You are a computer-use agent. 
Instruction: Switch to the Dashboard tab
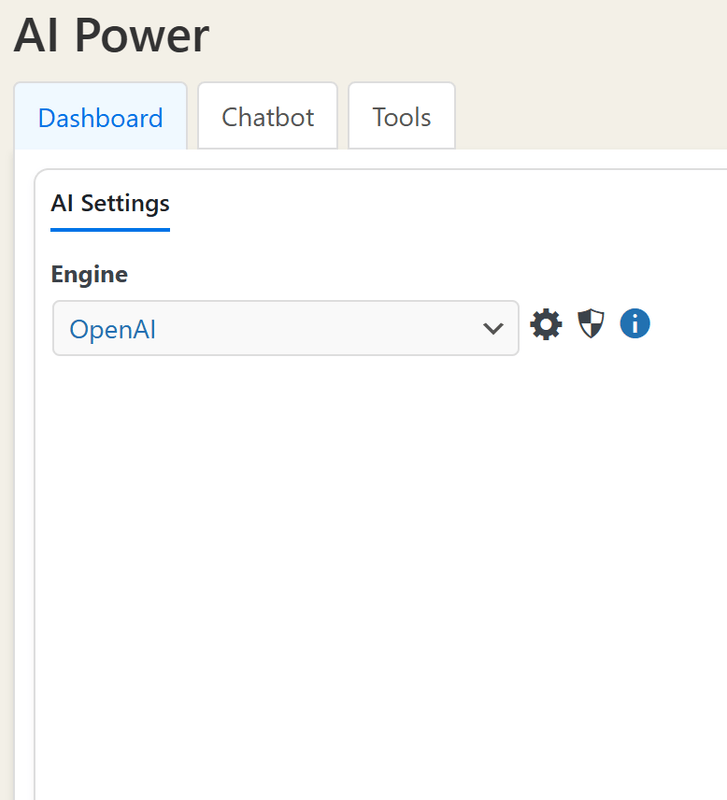click(x=100, y=117)
